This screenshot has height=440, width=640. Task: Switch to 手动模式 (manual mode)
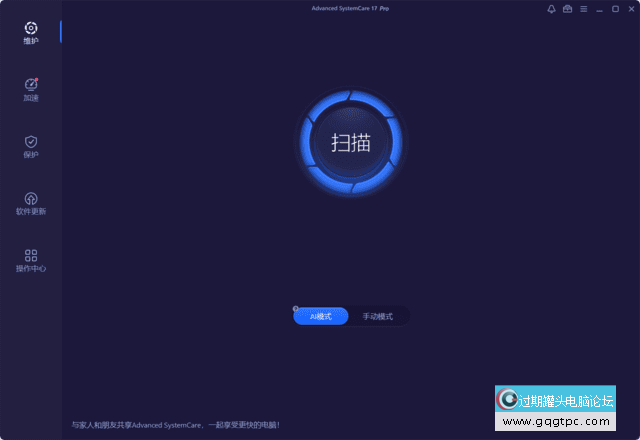(378, 316)
